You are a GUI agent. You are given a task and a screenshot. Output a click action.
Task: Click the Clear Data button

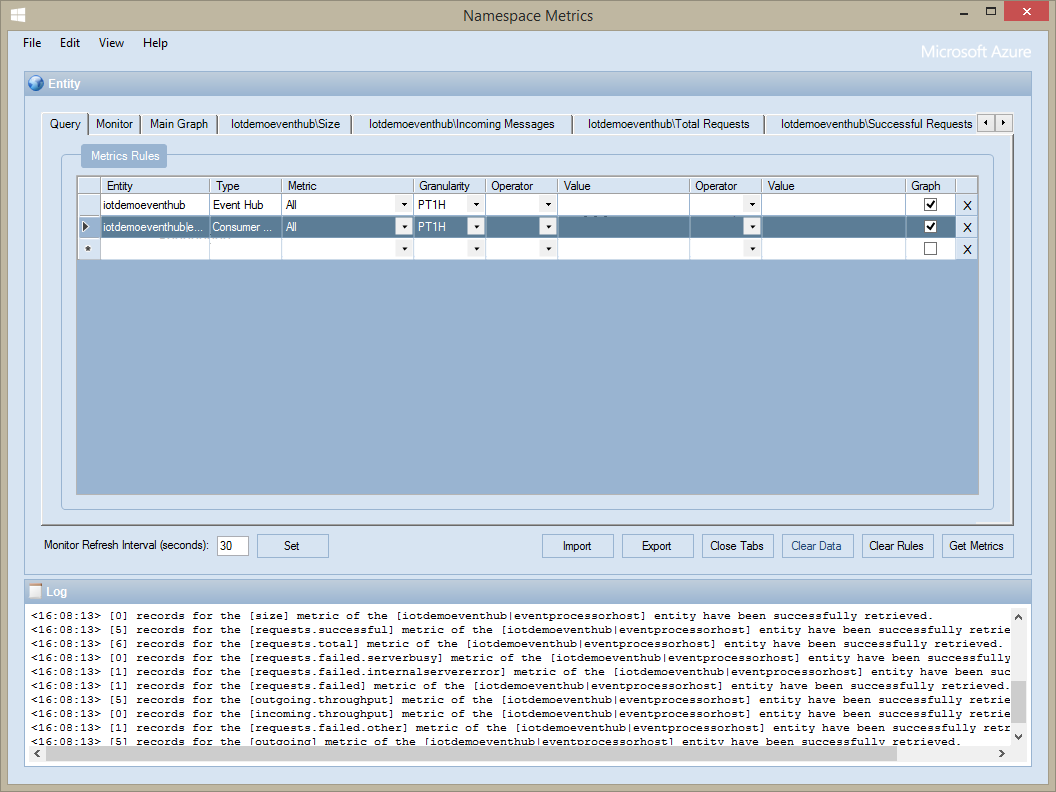click(816, 546)
